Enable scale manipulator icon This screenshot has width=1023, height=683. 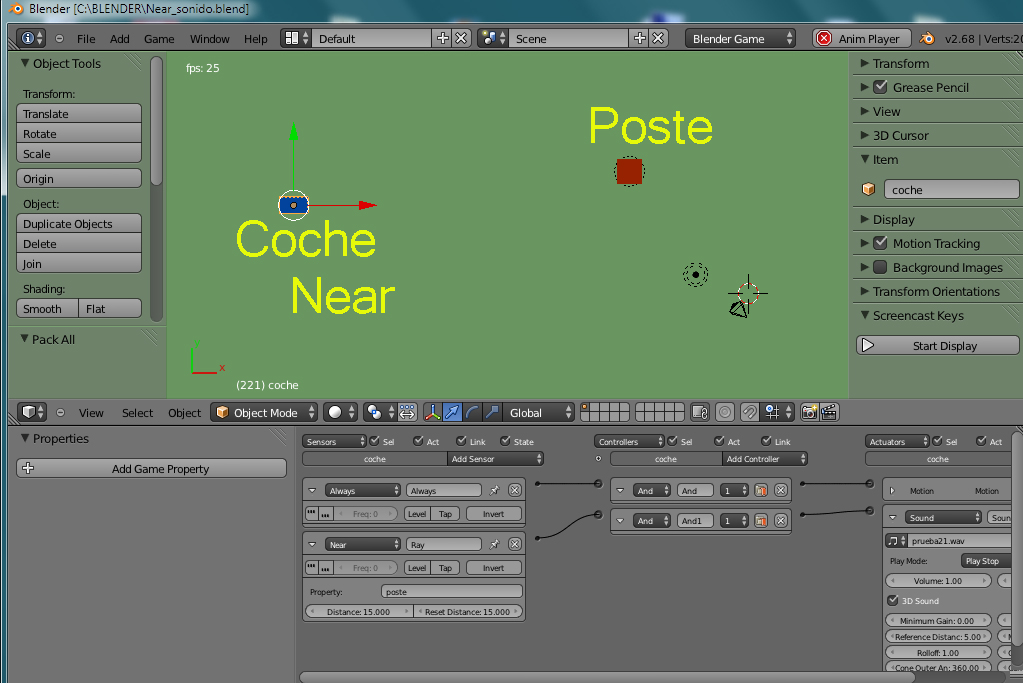click(492, 412)
